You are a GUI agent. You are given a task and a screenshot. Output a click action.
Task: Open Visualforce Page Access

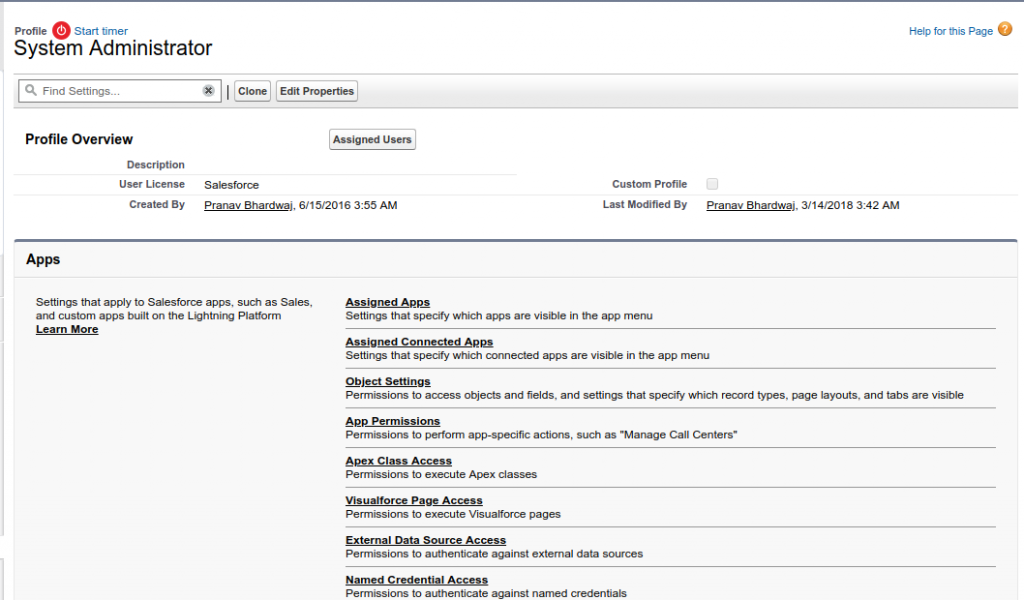pyautogui.click(x=414, y=500)
